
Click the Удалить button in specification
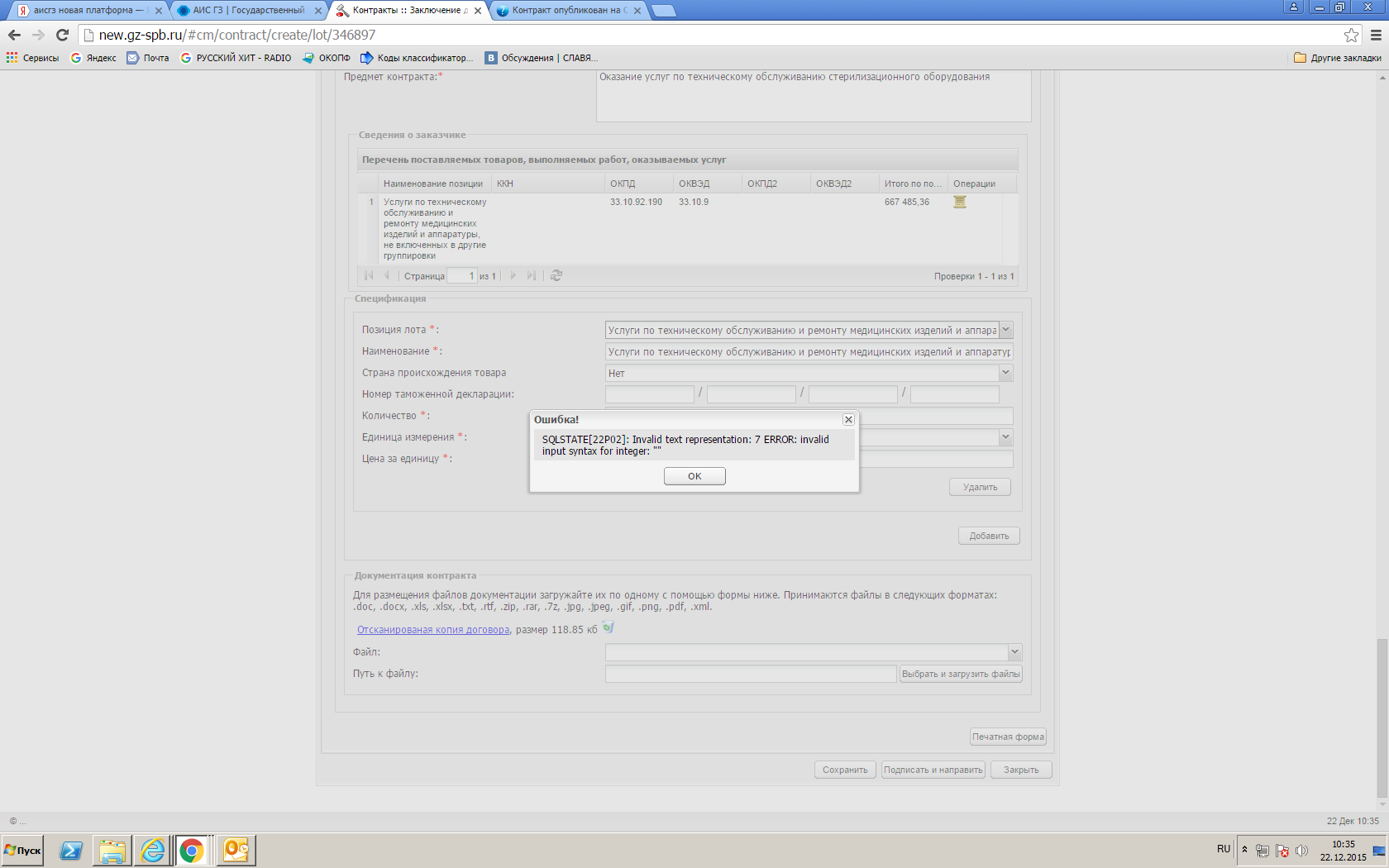click(x=980, y=487)
